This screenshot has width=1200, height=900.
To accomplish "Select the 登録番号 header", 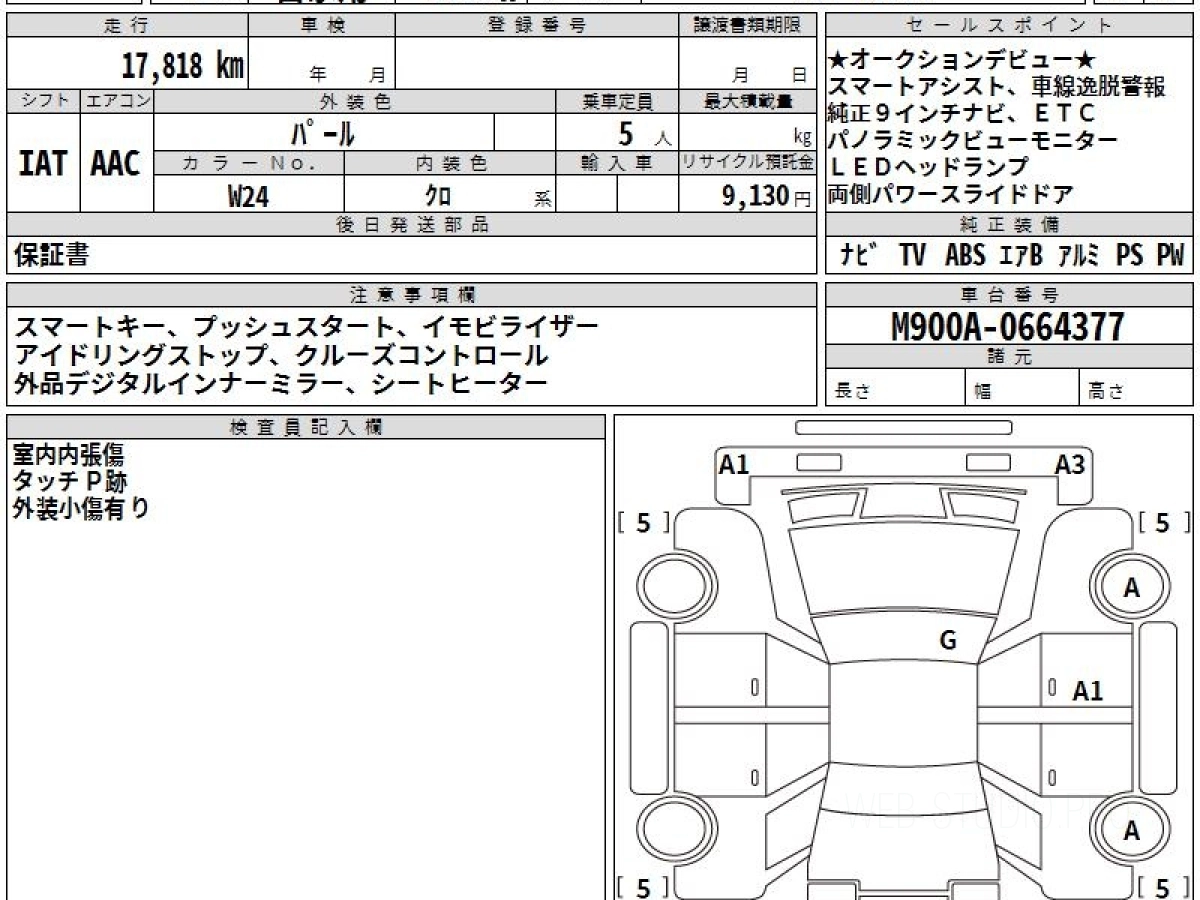I will click(x=537, y=26).
